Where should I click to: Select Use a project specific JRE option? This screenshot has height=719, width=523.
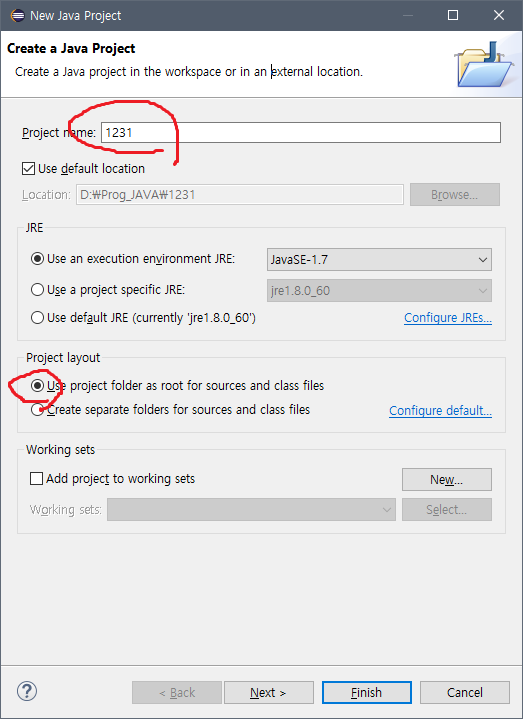[37, 290]
